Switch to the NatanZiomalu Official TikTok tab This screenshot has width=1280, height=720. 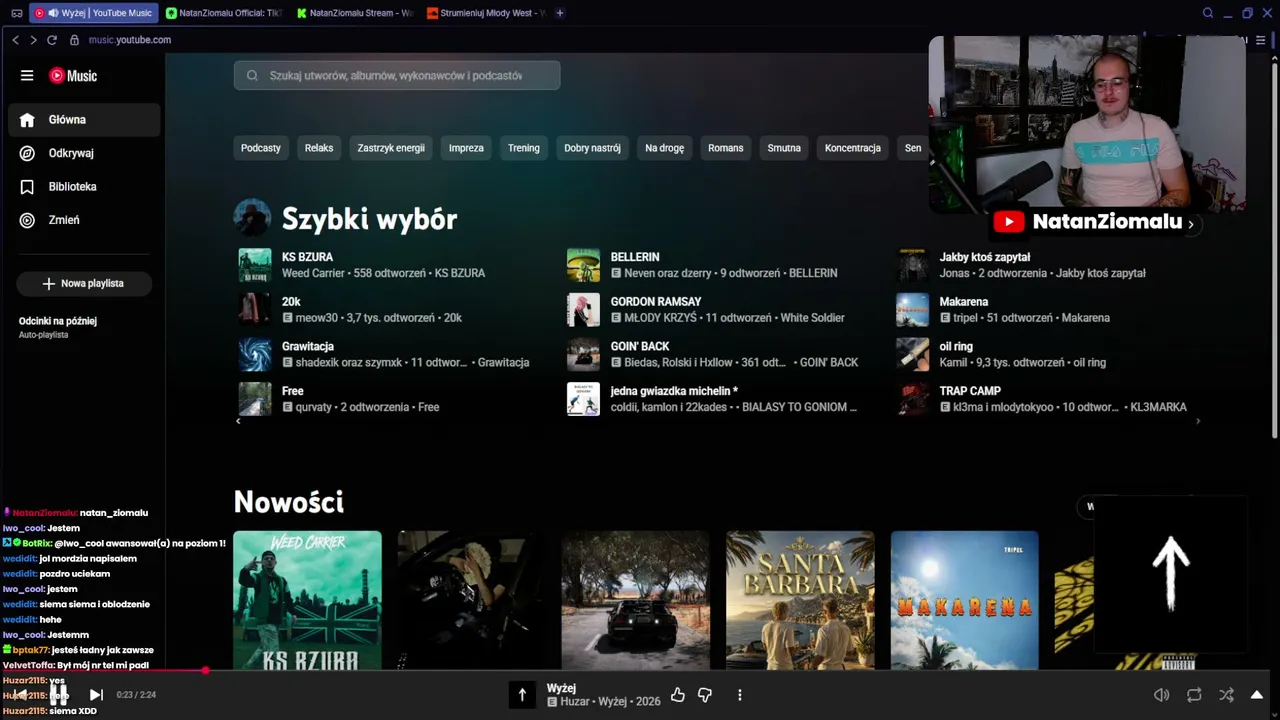pos(225,13)
